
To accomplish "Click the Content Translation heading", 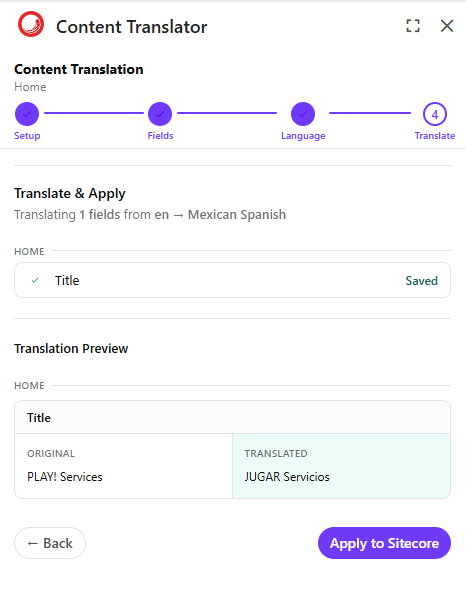I will 79,69.
